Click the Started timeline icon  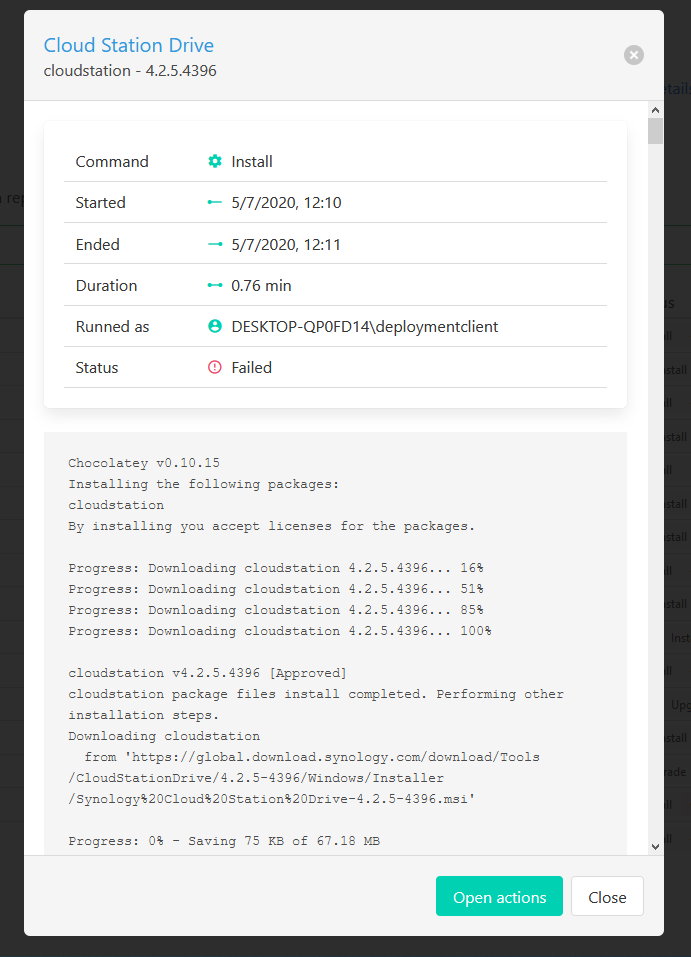215,202
